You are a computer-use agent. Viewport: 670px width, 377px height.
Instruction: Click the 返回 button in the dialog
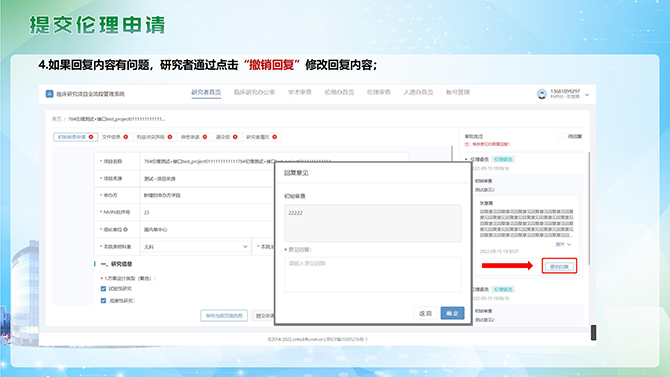tap(426, 313)
